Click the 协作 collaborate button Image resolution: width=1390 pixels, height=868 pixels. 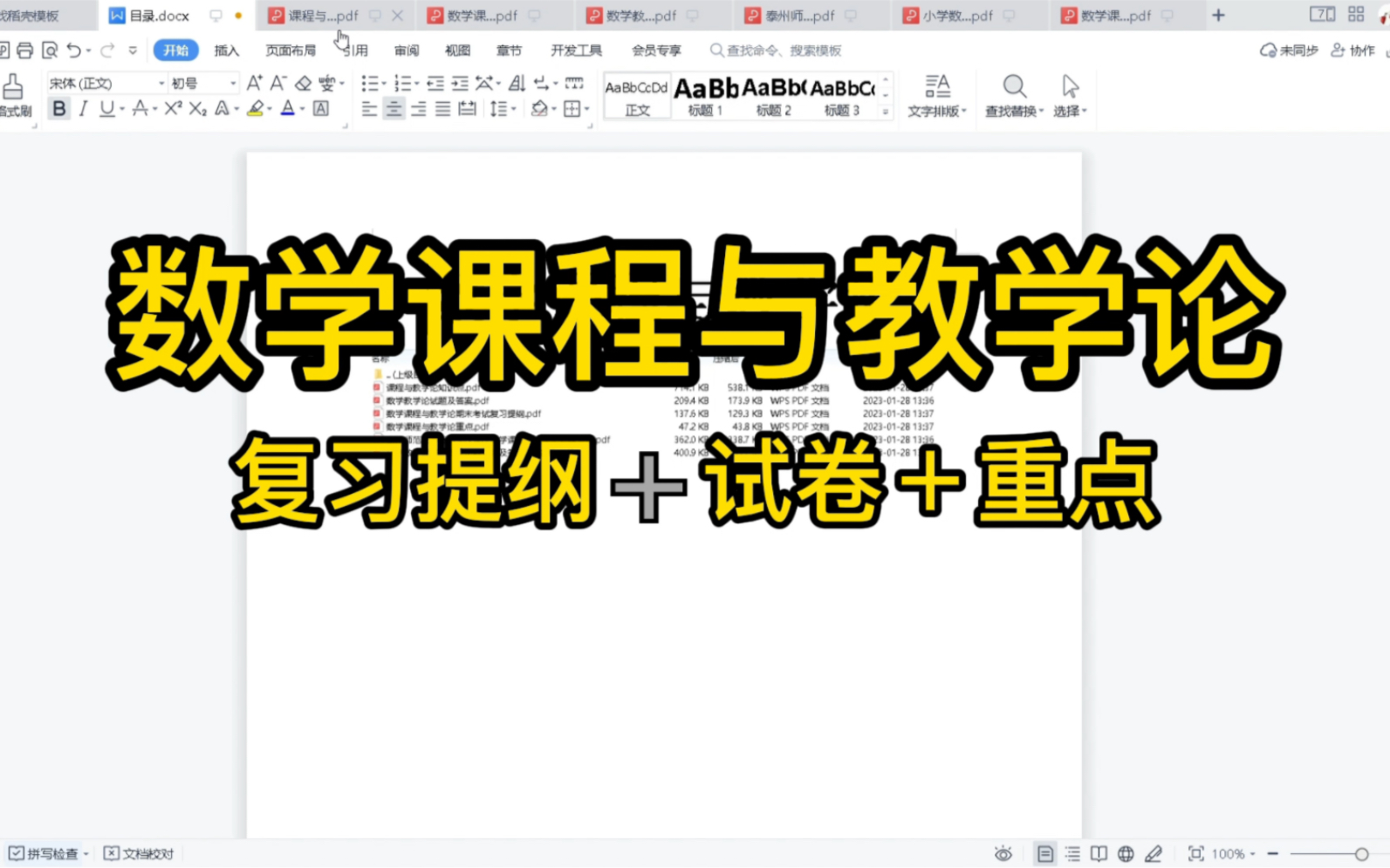tap(1352, 51)
